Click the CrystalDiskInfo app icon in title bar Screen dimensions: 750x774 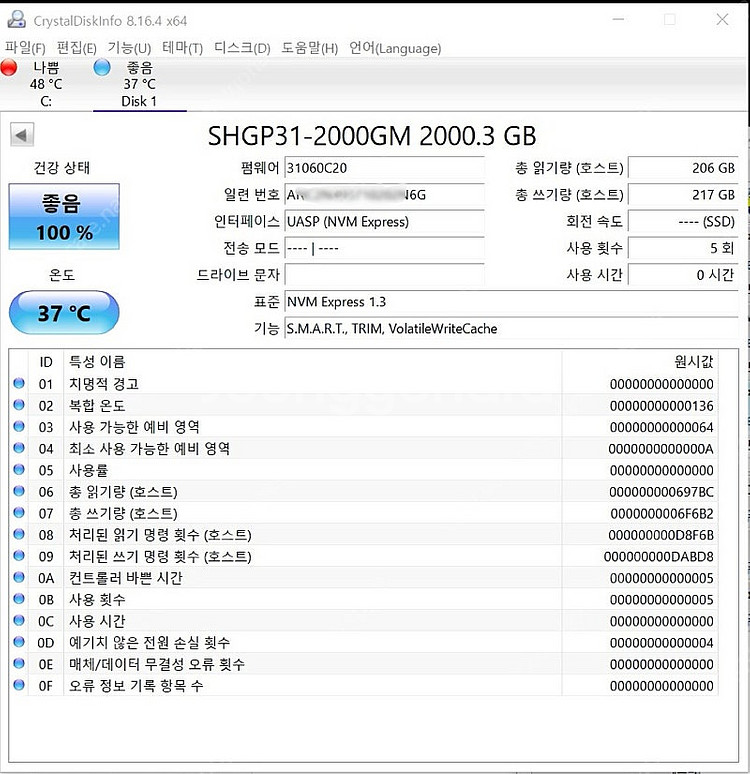pyautogui.click(x=16, y=20)
